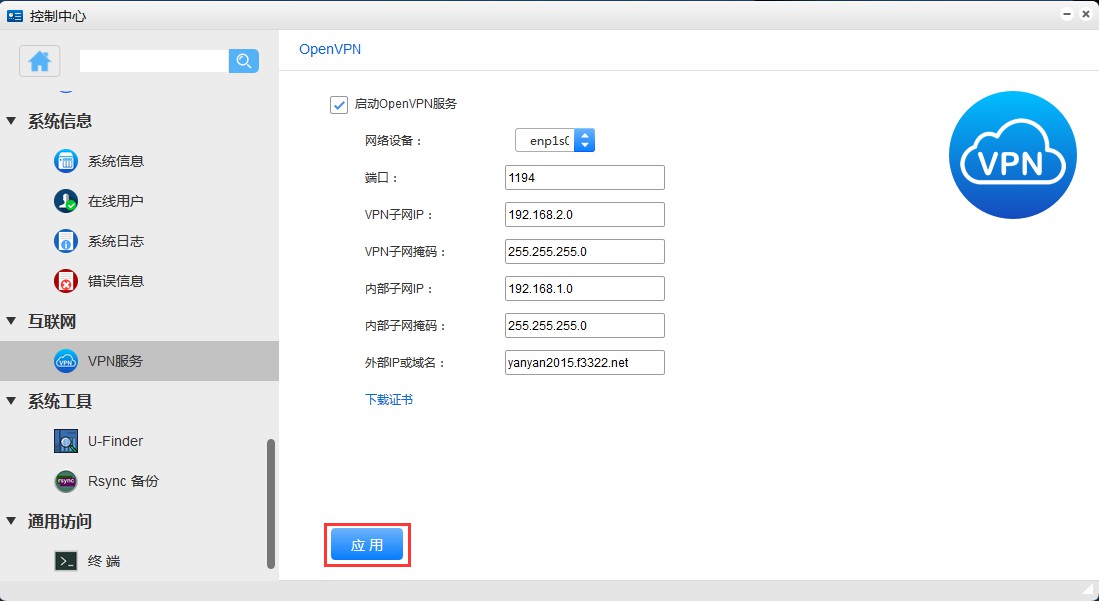
Task: Open 网络设备 enp1s0 dropdown
Action: (x=555, y=141)
